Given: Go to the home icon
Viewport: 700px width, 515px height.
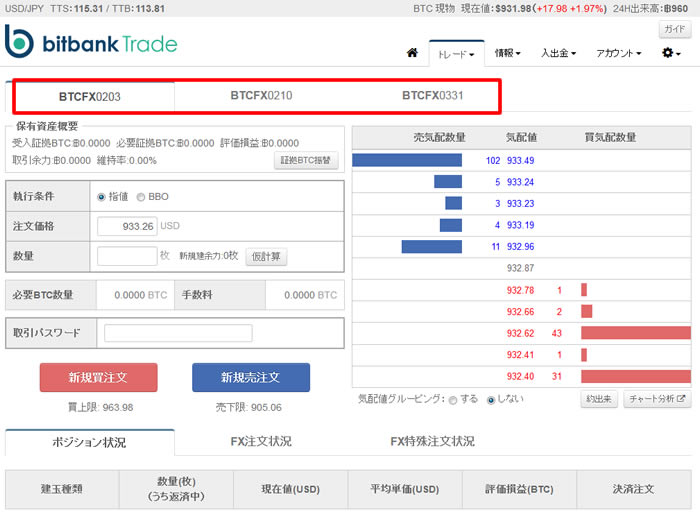Looking at the screenshot, I should click(412, 53).
